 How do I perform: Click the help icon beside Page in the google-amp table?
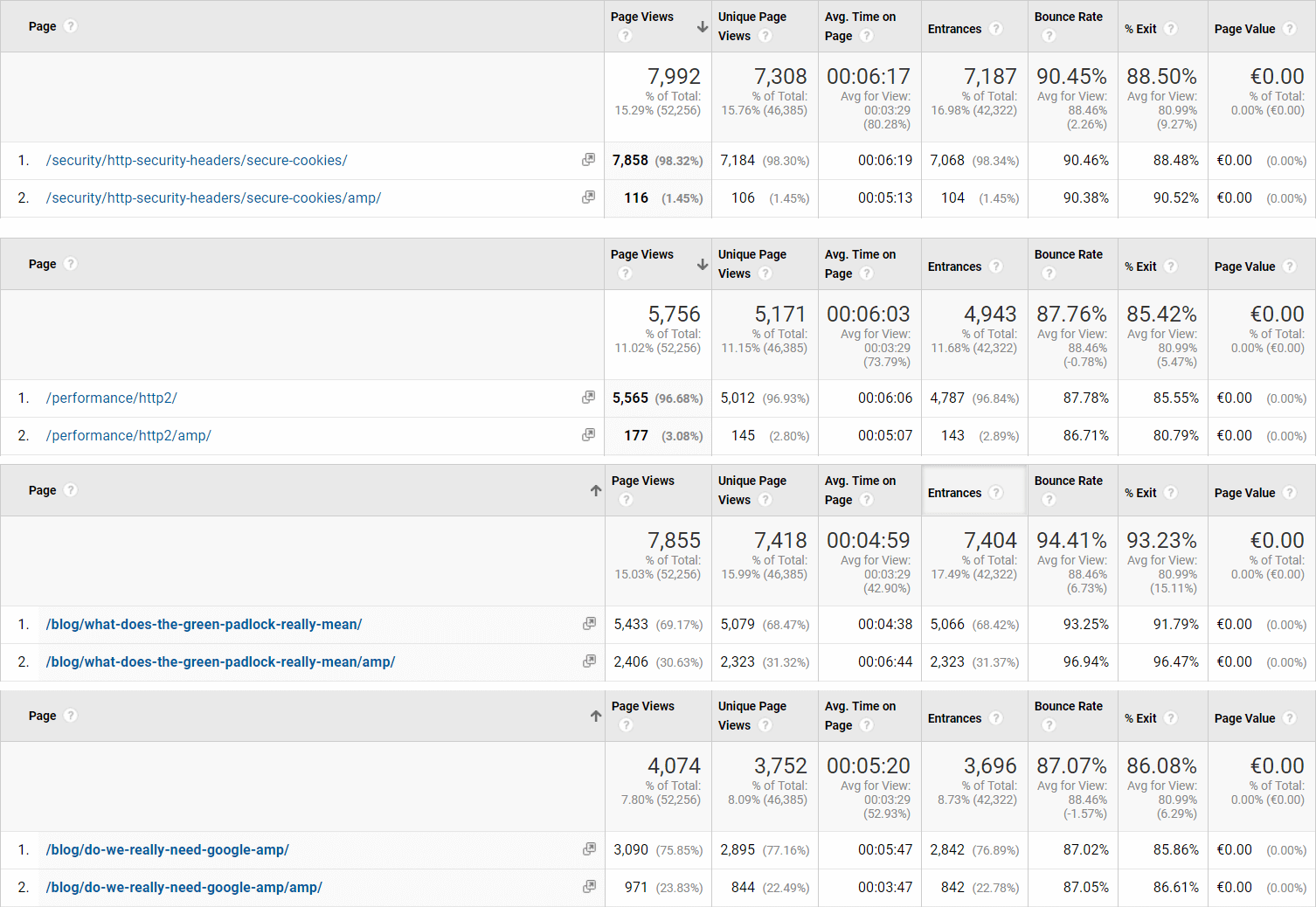pyautogui.click(x=71, y=716)
